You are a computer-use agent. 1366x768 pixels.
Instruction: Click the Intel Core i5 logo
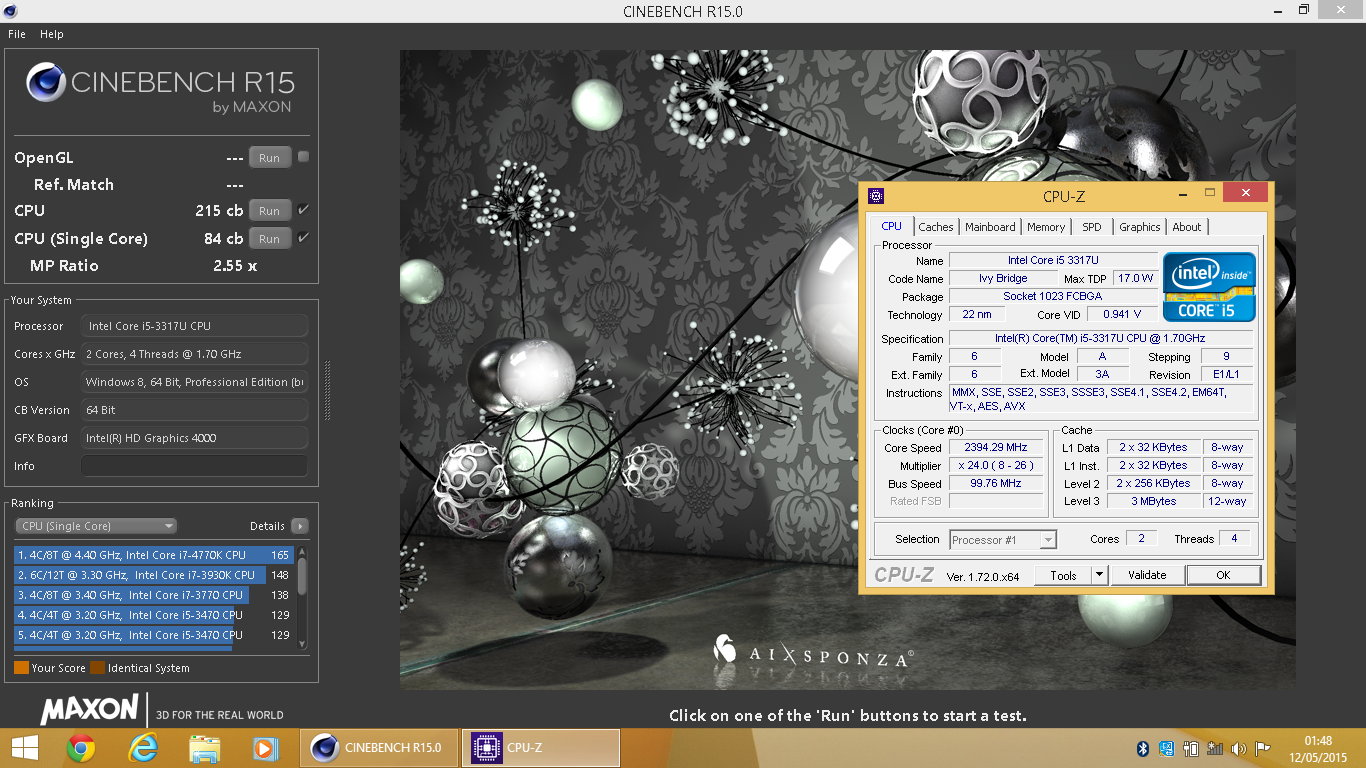pyautogui.click(x=1209, y=287)
